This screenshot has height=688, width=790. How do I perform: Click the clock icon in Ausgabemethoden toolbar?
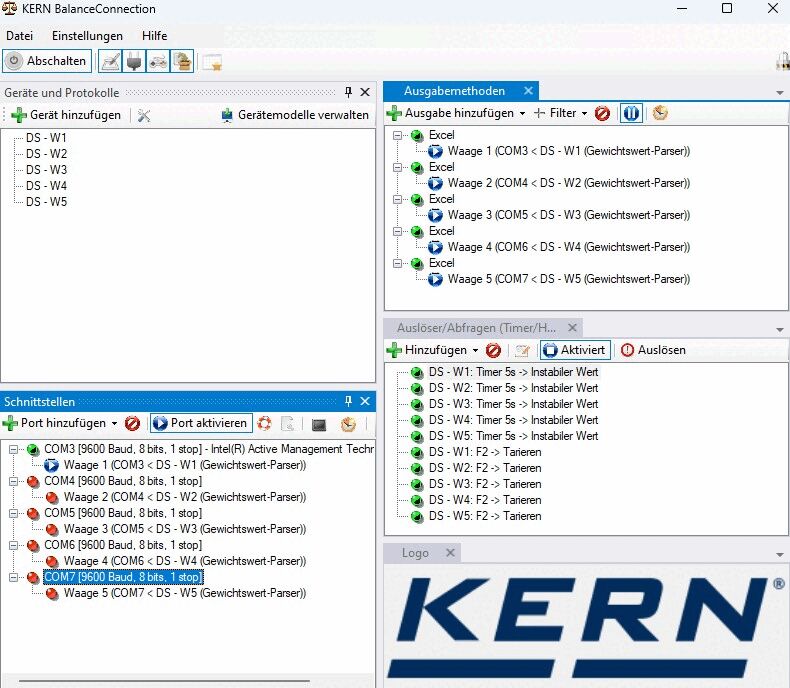[660, 113]
